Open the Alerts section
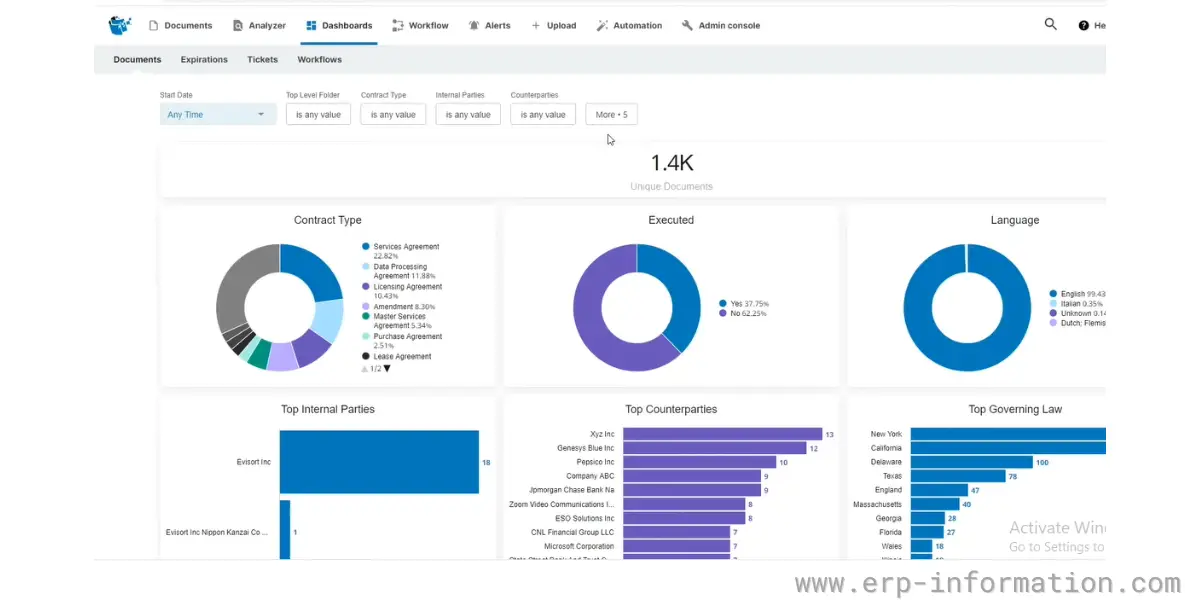 tap(489, 25)
